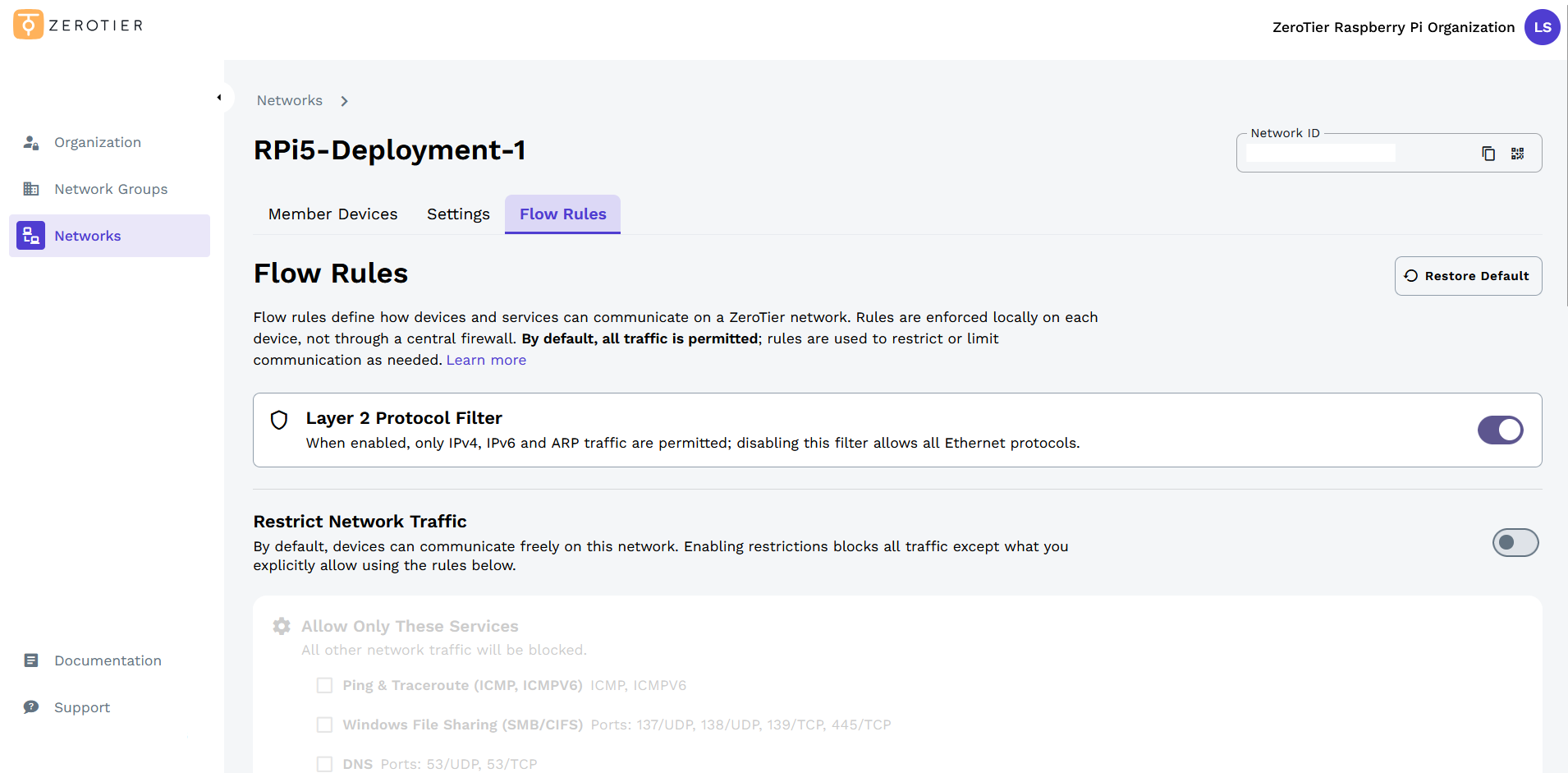Viewport: 1568px width, 773px height.
Task: Open the LS account avatar menu
Action: point(1541,26)
